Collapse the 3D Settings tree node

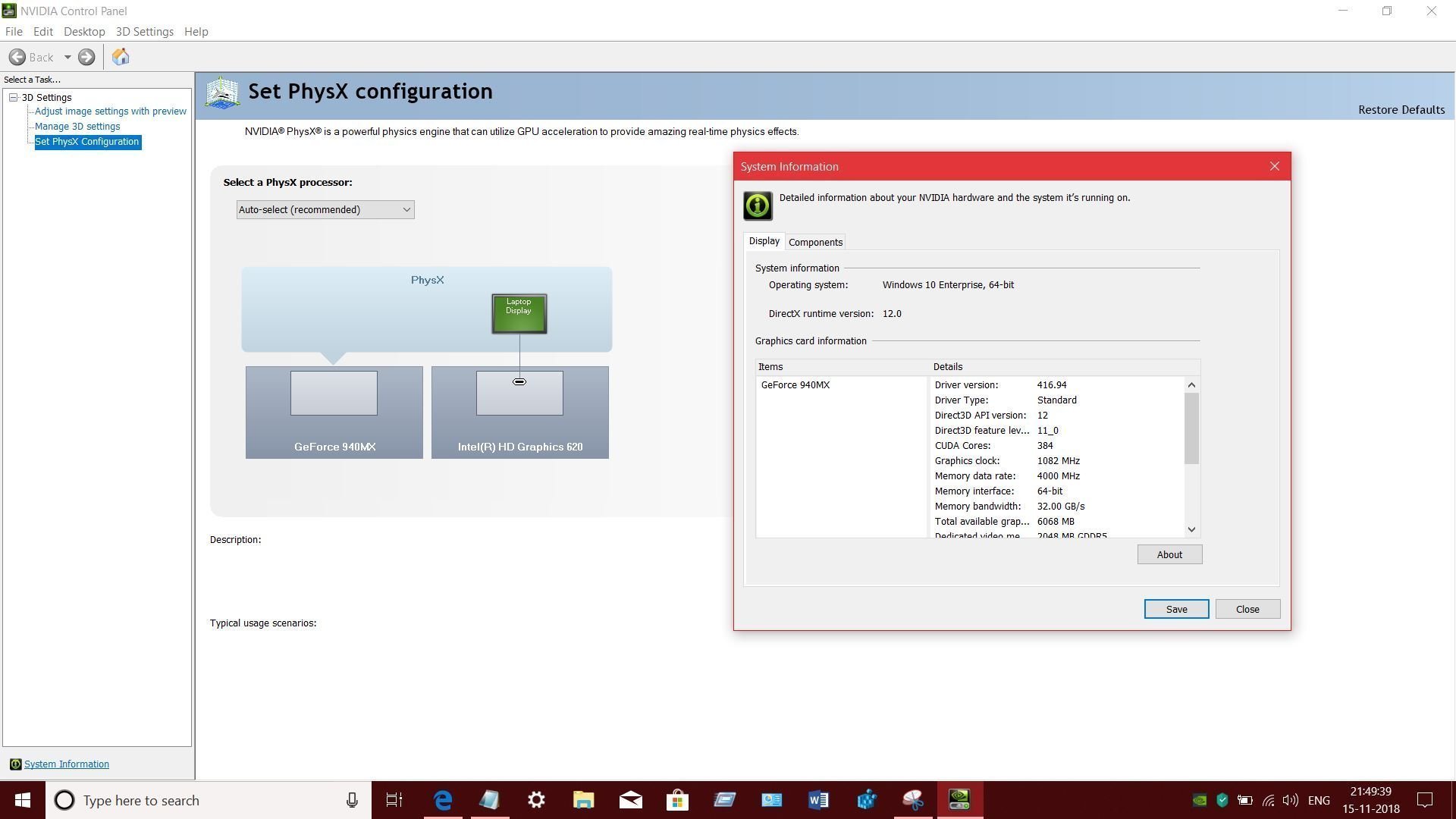(x=13, y=97)
